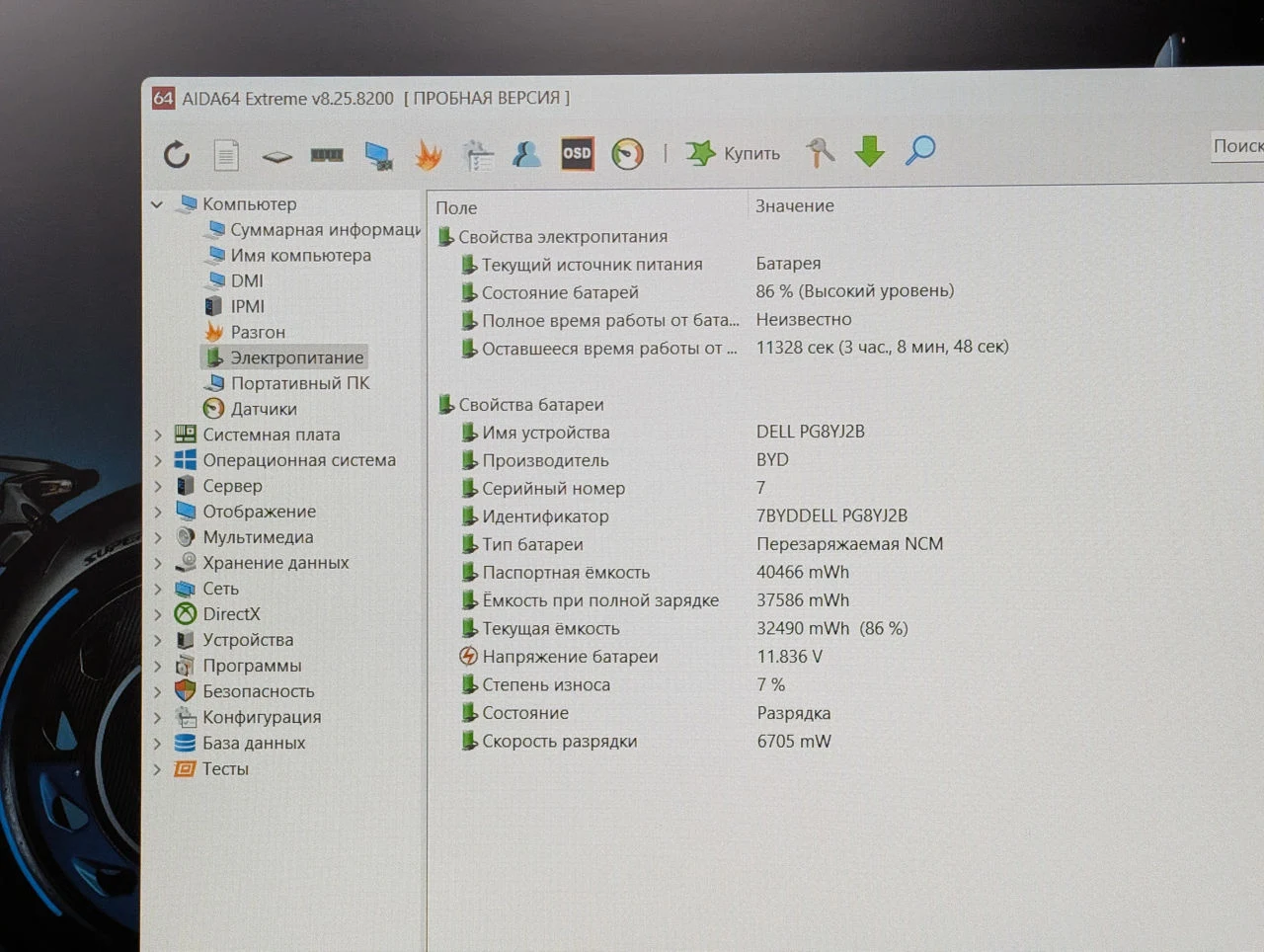The image size is (1264, 952).
Task: Open preferences with wrench icon
Action: click(820, 152)
